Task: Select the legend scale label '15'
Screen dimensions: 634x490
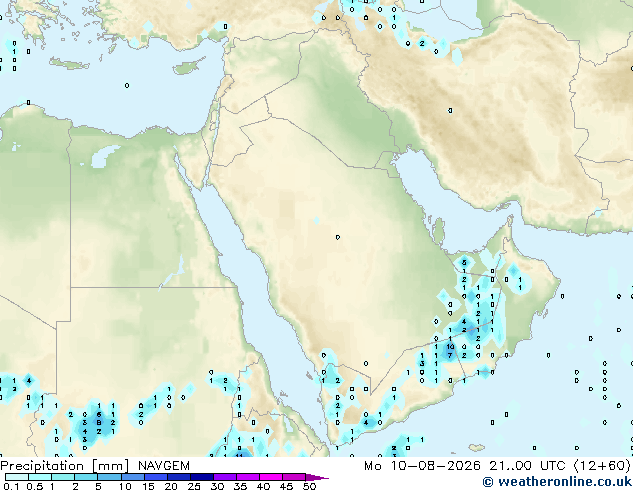Action: [148, 486]
